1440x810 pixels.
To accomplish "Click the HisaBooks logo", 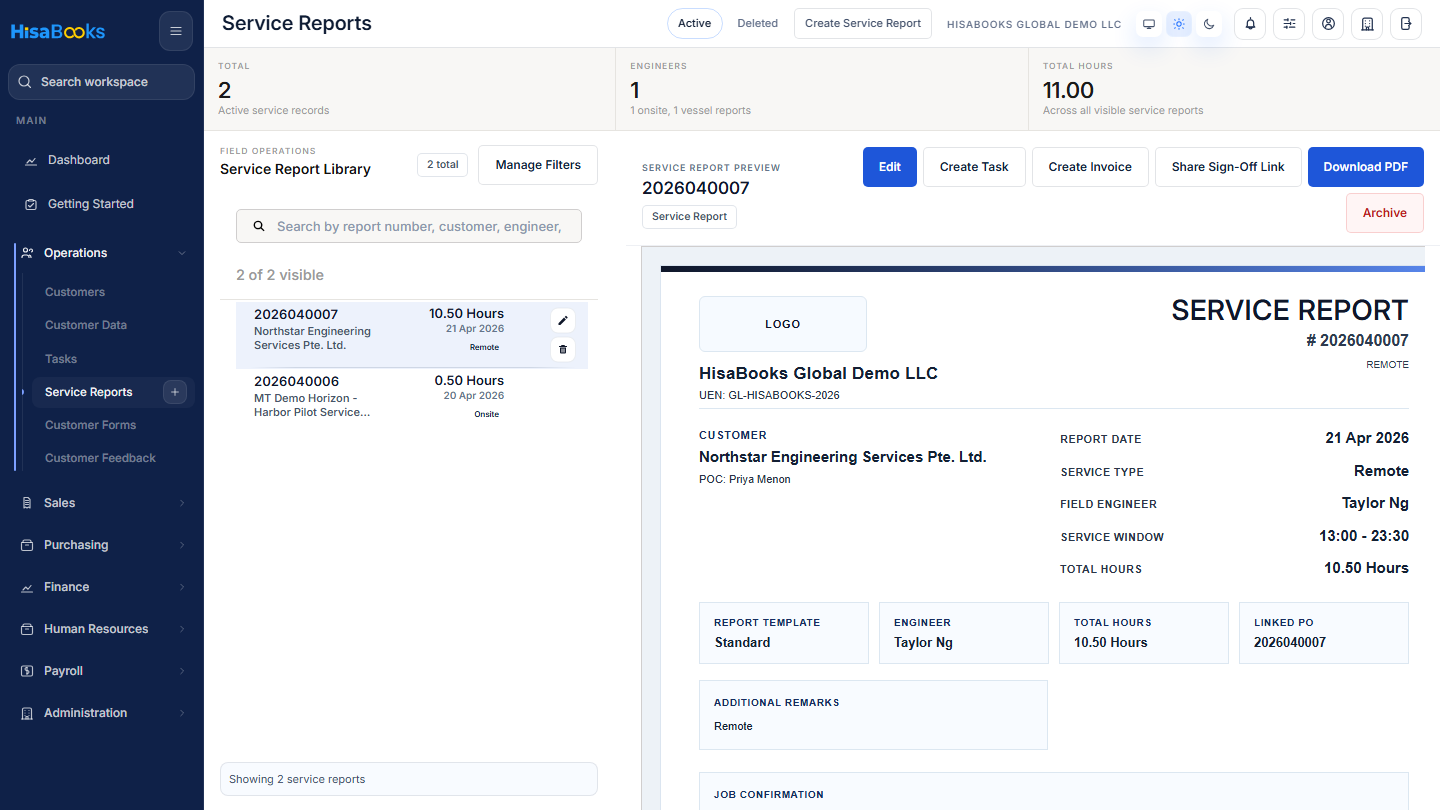I will 58,31.
